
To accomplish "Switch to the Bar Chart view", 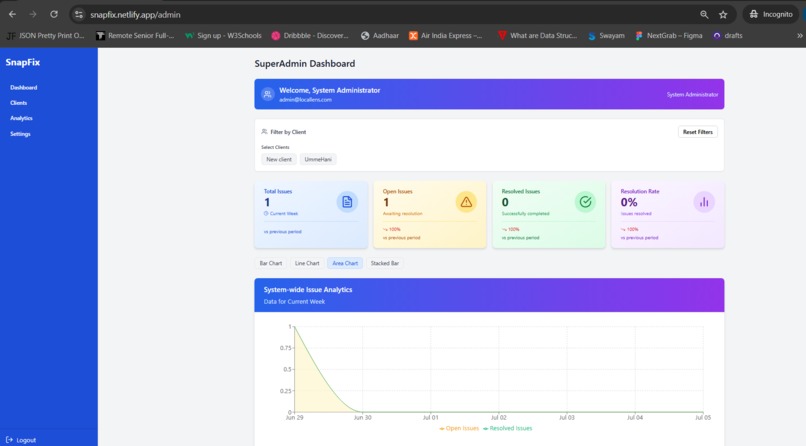I will coord(270,263).
